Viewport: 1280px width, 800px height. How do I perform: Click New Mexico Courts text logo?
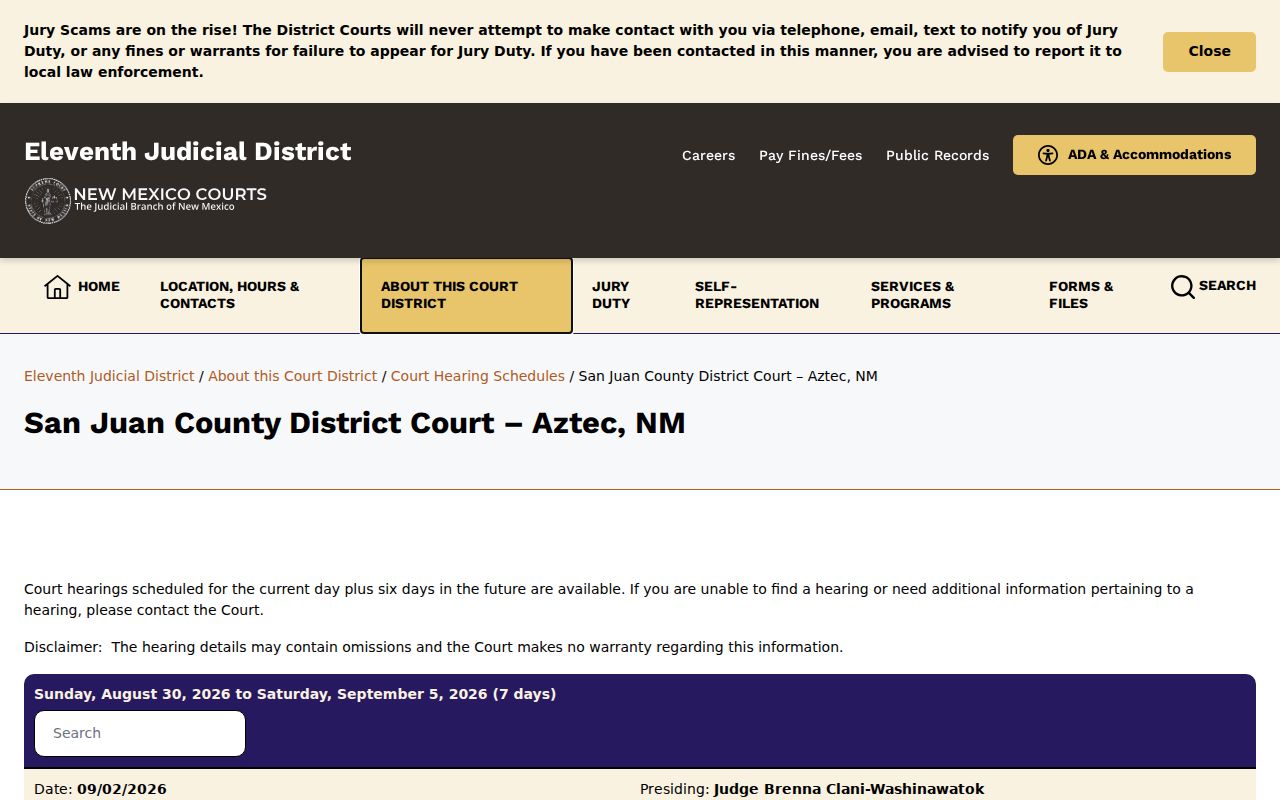pyautogui.click(x=170, y=198)
